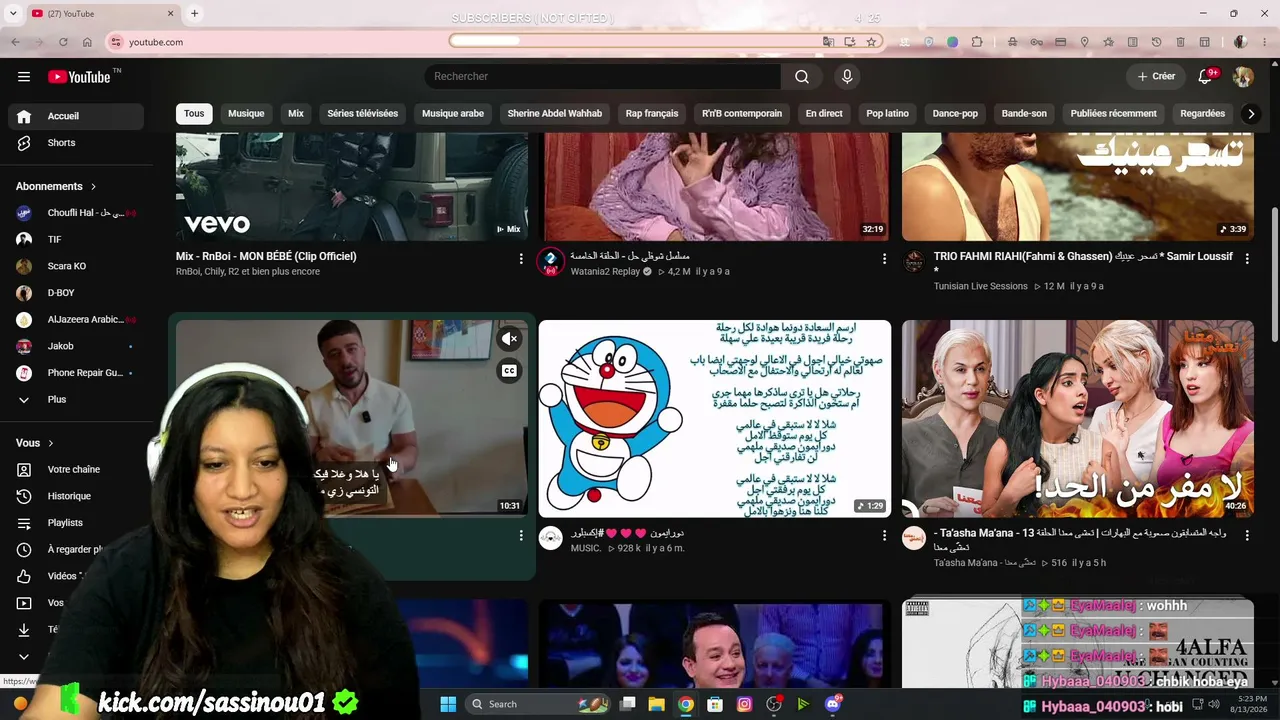Open the Tunisian Live Sessions channel link

[981, 286]
